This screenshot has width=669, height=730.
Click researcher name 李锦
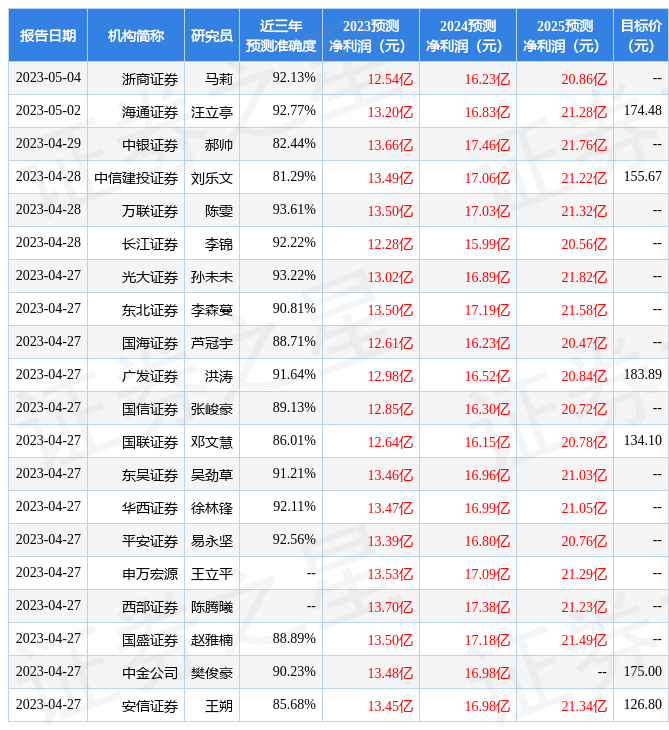click(x=219, y=244)
